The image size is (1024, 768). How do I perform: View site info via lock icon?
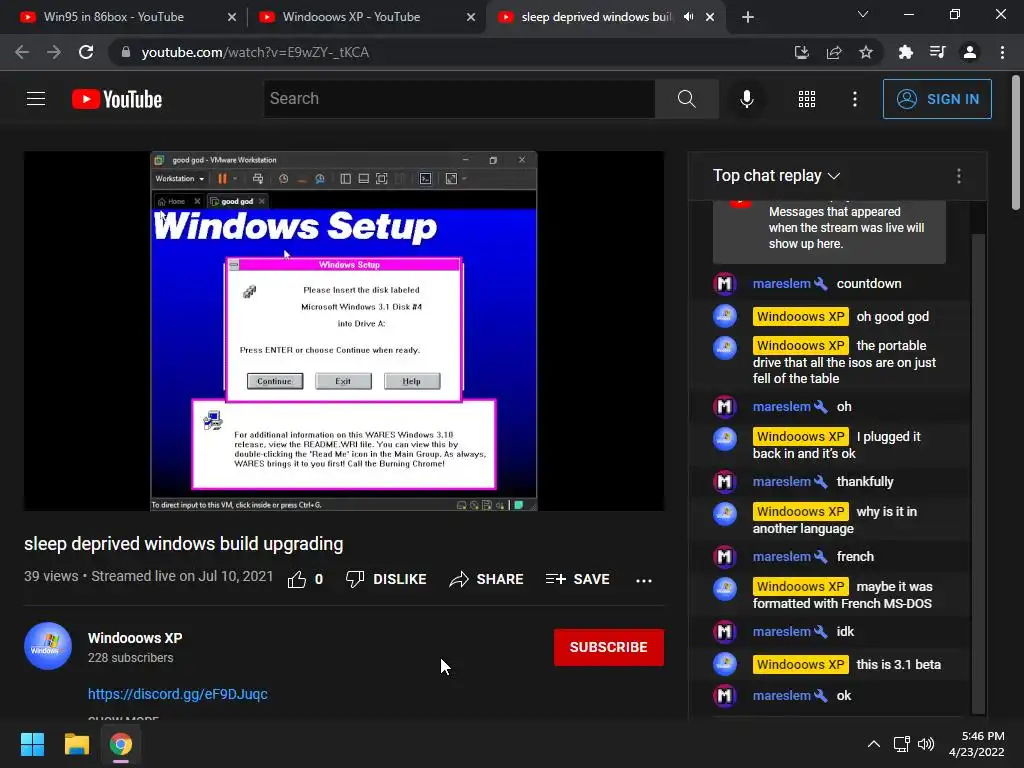tap(126, 52)
